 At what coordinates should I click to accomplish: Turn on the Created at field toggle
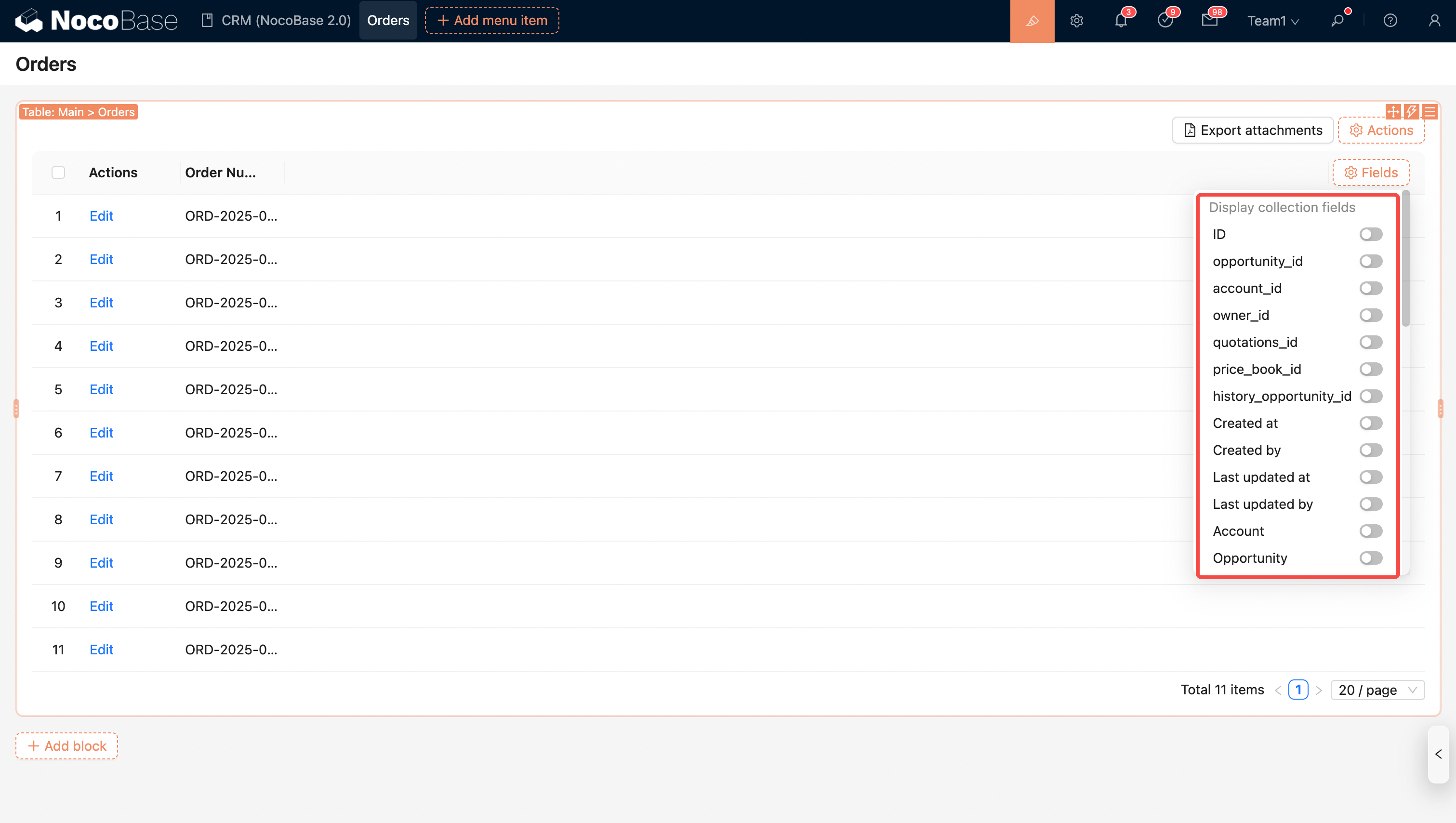(x=1371, y=424)
